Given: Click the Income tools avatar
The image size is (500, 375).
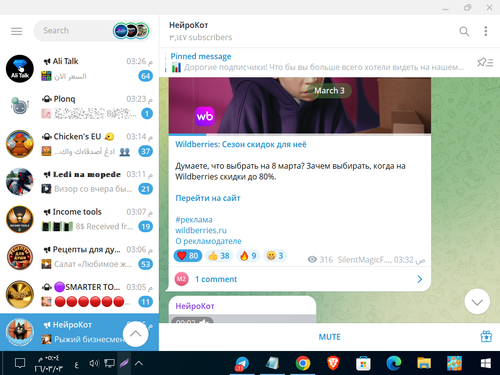Looking at the screenshot, I should click(20, 219).
